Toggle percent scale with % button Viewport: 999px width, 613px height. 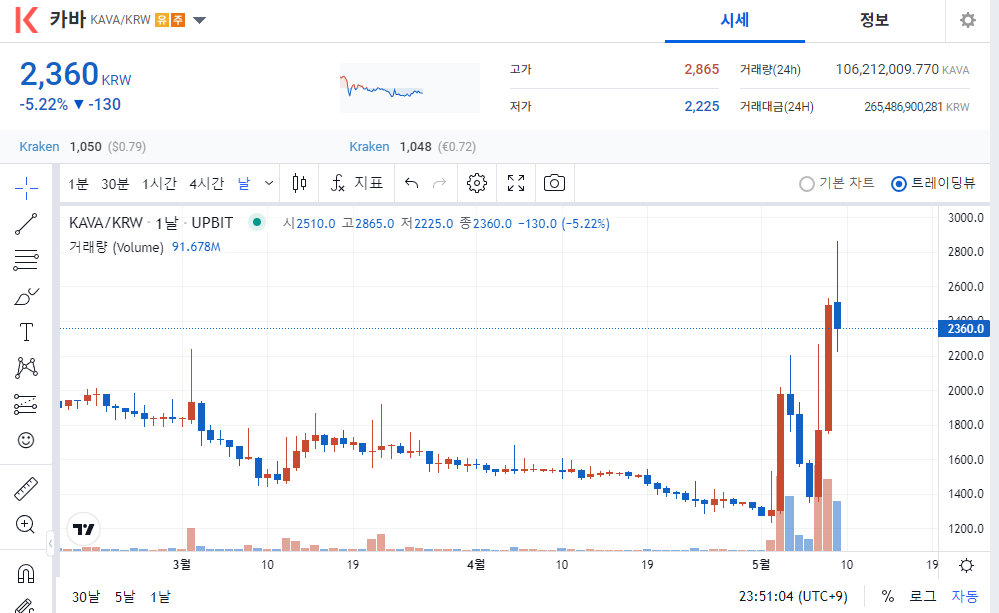click(888, 596)
